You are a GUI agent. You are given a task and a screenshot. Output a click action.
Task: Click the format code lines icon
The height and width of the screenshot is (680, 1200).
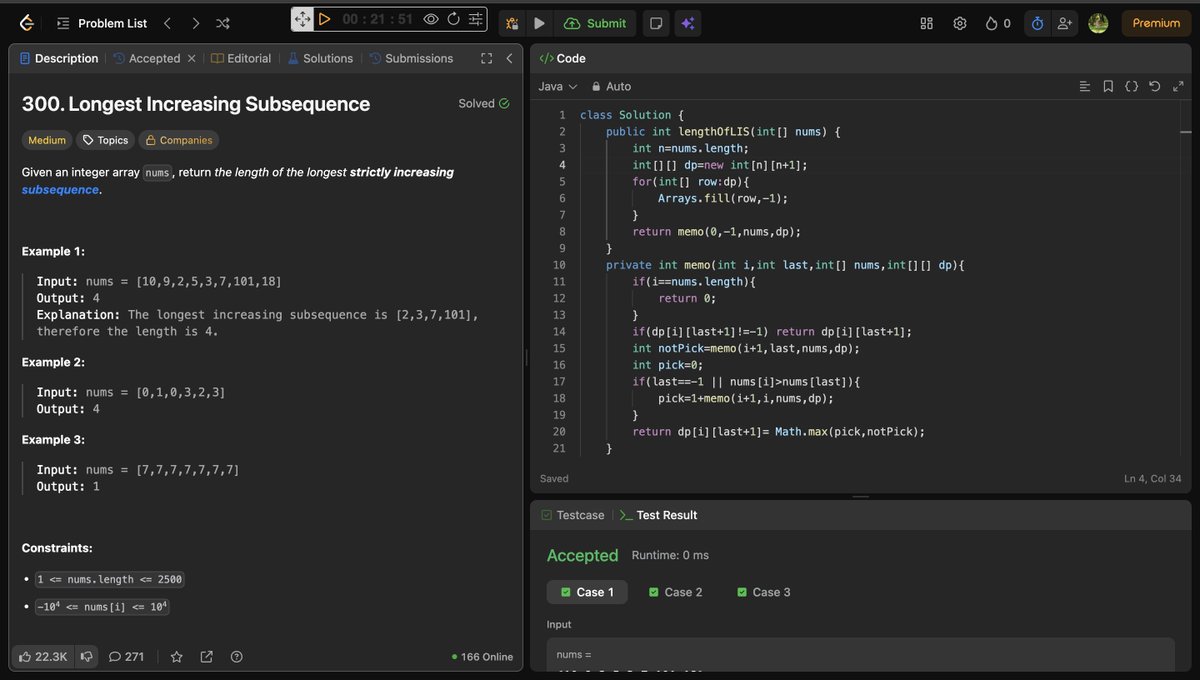click(x=1085, y=86)
